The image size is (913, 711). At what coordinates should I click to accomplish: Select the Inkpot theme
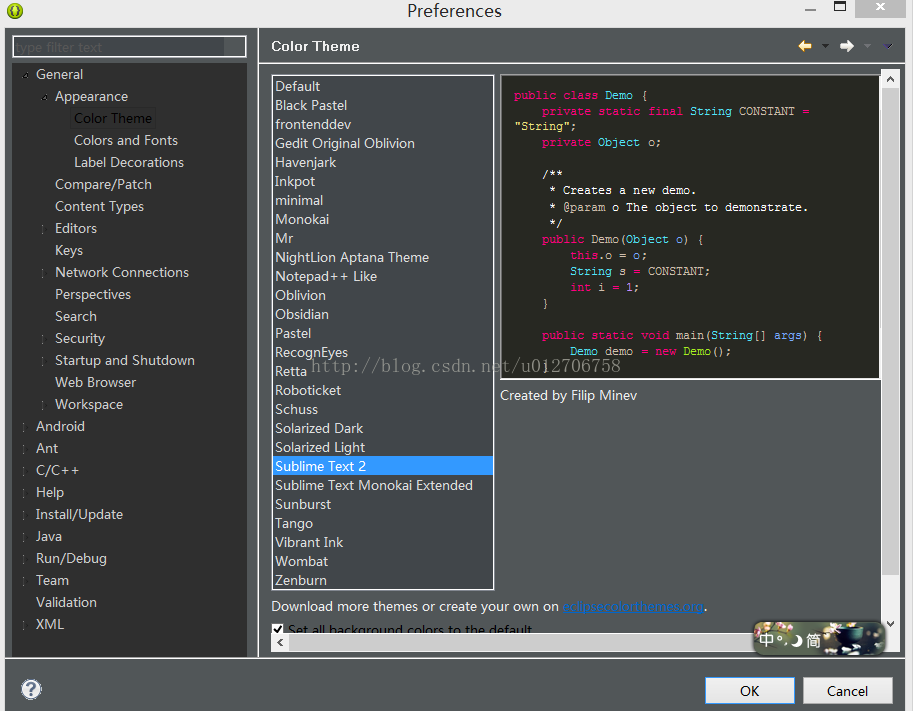point(383,182)
